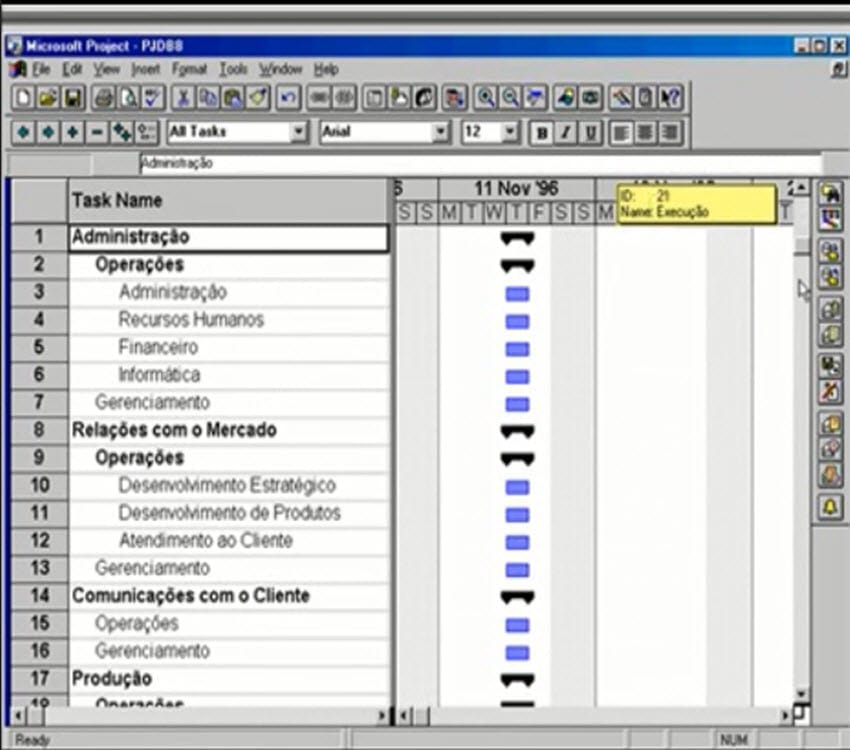850x750 pixels.
Task: Click the Save file toolbar icon
Action: (73, 99)
